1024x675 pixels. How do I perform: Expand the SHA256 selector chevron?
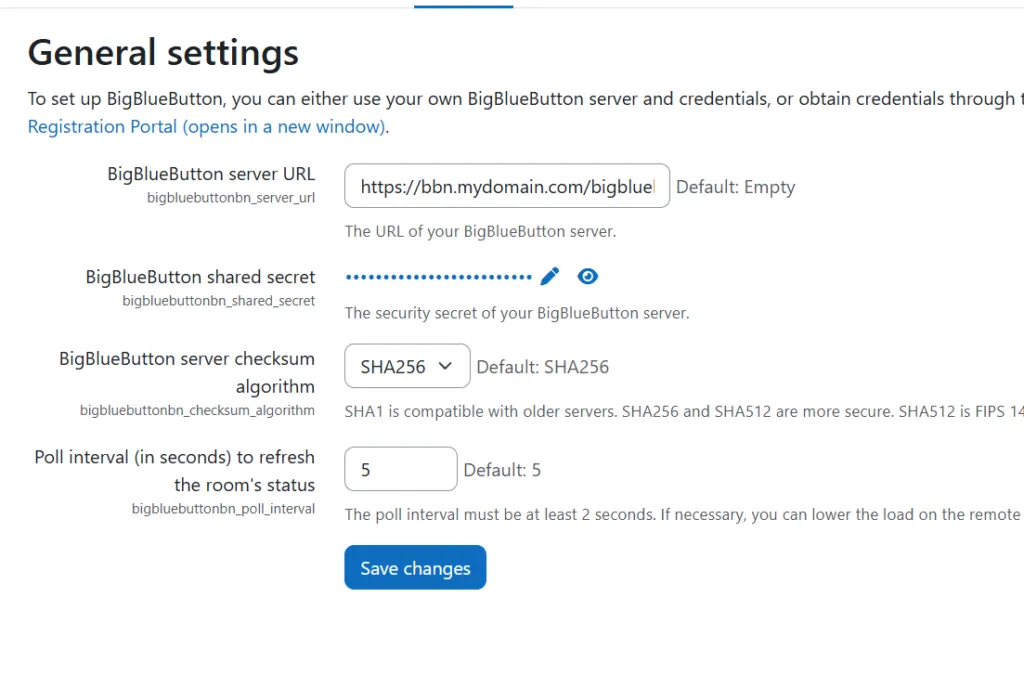pos(446,366)
